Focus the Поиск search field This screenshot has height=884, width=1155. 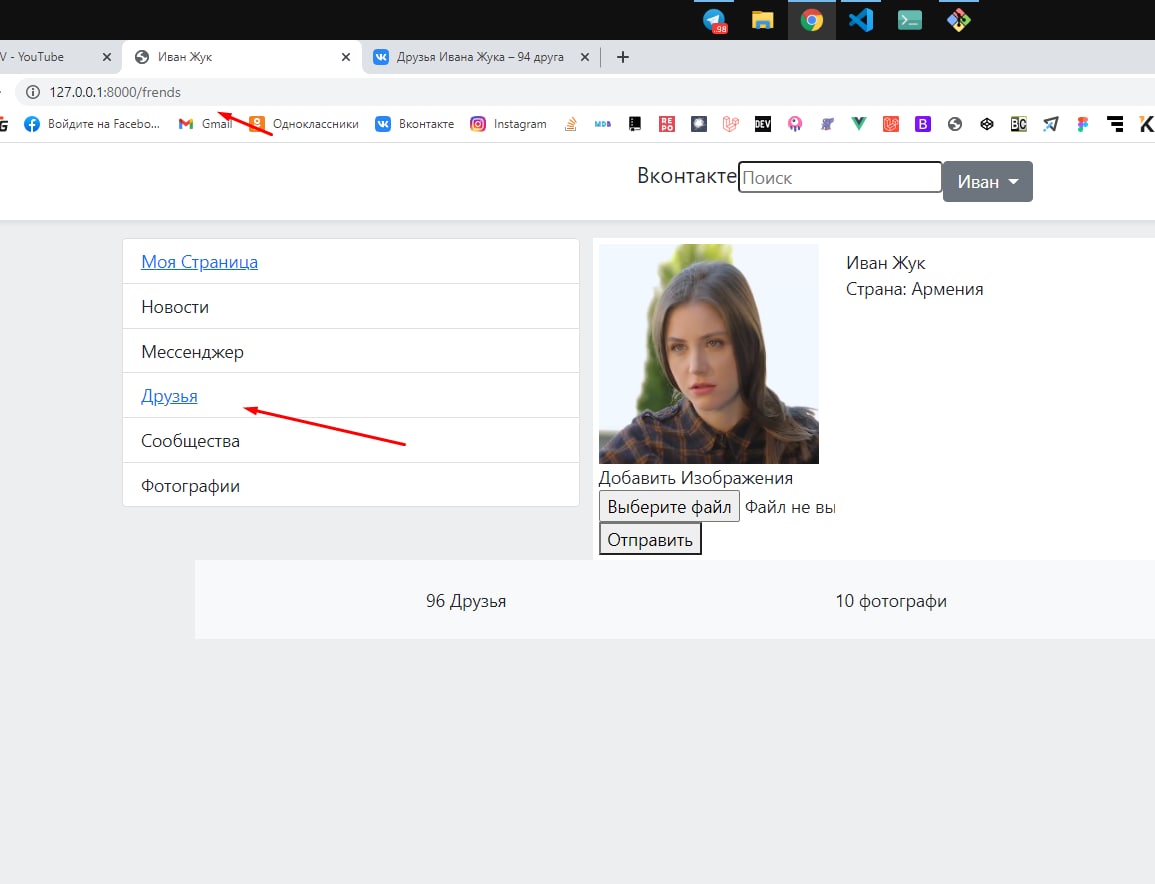(840, 177)
